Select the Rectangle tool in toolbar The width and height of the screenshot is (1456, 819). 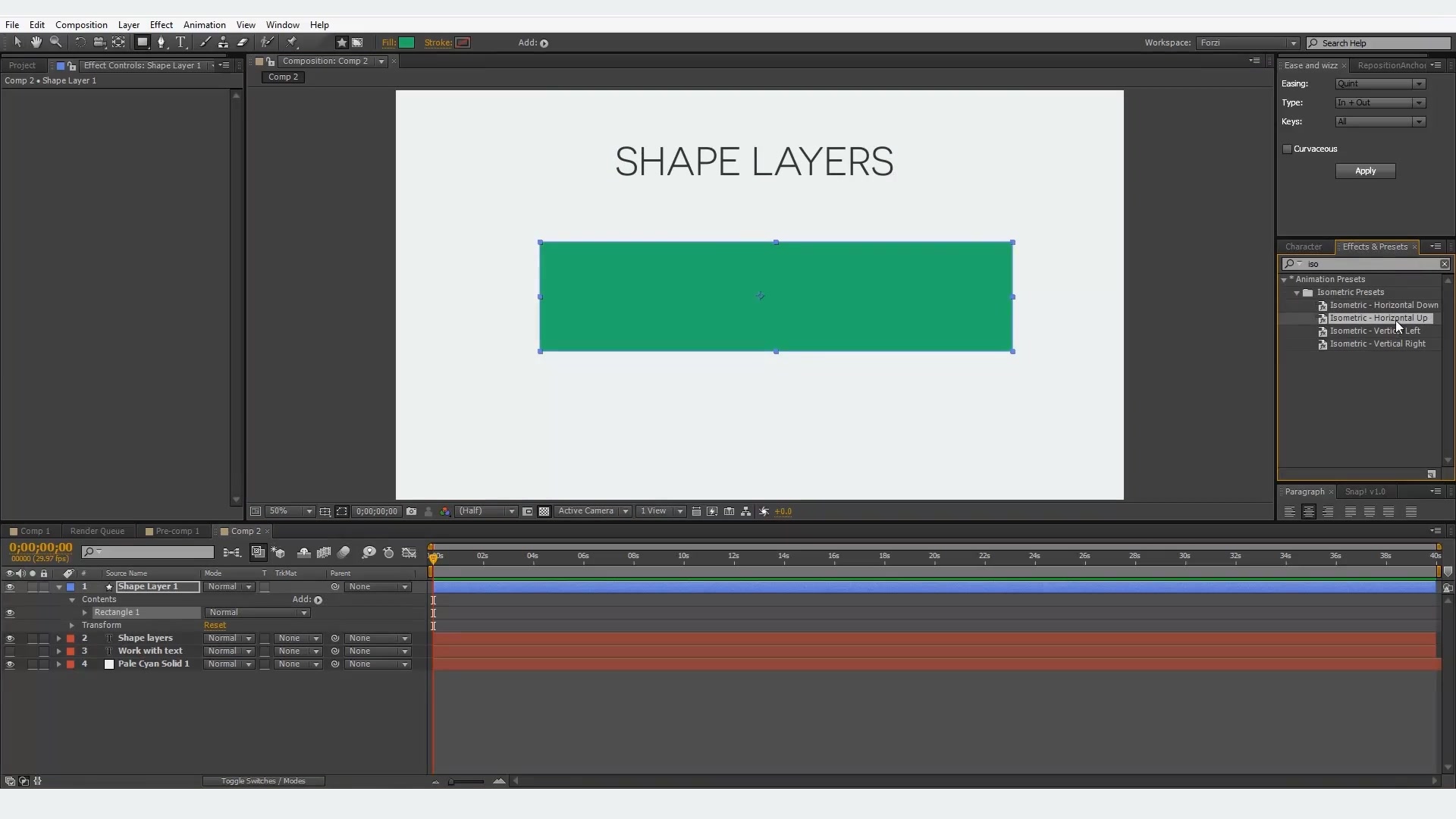point(142,42)
